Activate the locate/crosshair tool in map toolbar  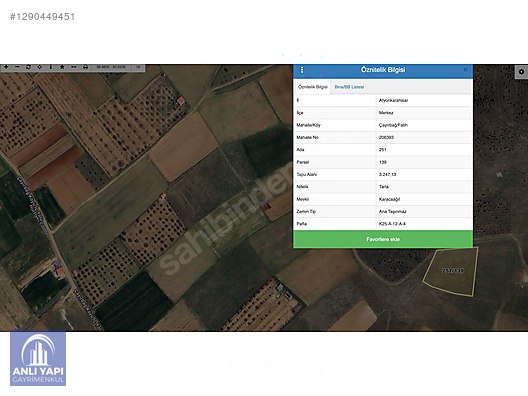[39, 67]
